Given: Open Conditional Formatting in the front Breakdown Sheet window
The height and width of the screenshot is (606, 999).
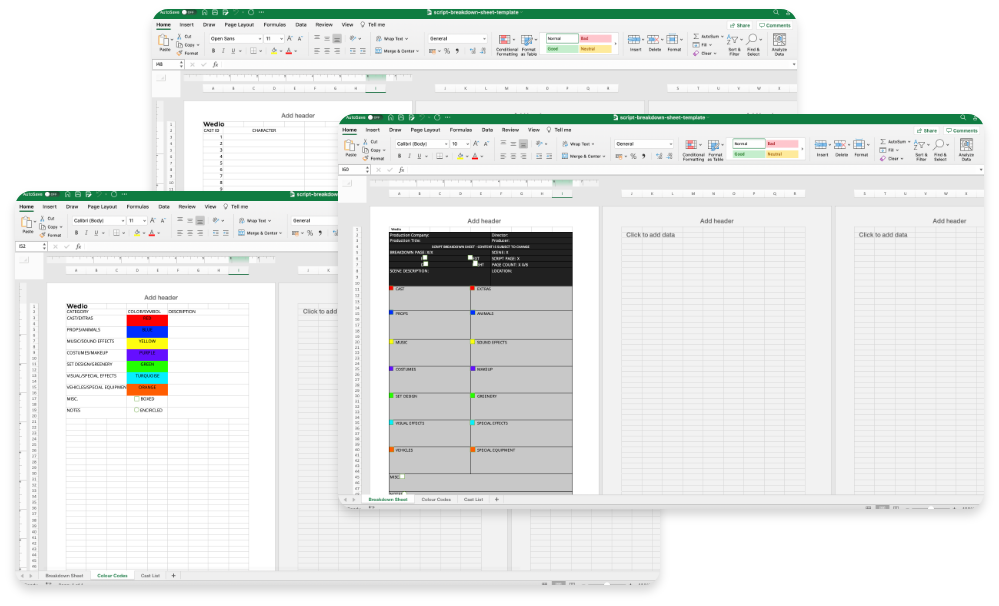Looking at the screenshot, I should pyautogui.click(x=693, y=150).
